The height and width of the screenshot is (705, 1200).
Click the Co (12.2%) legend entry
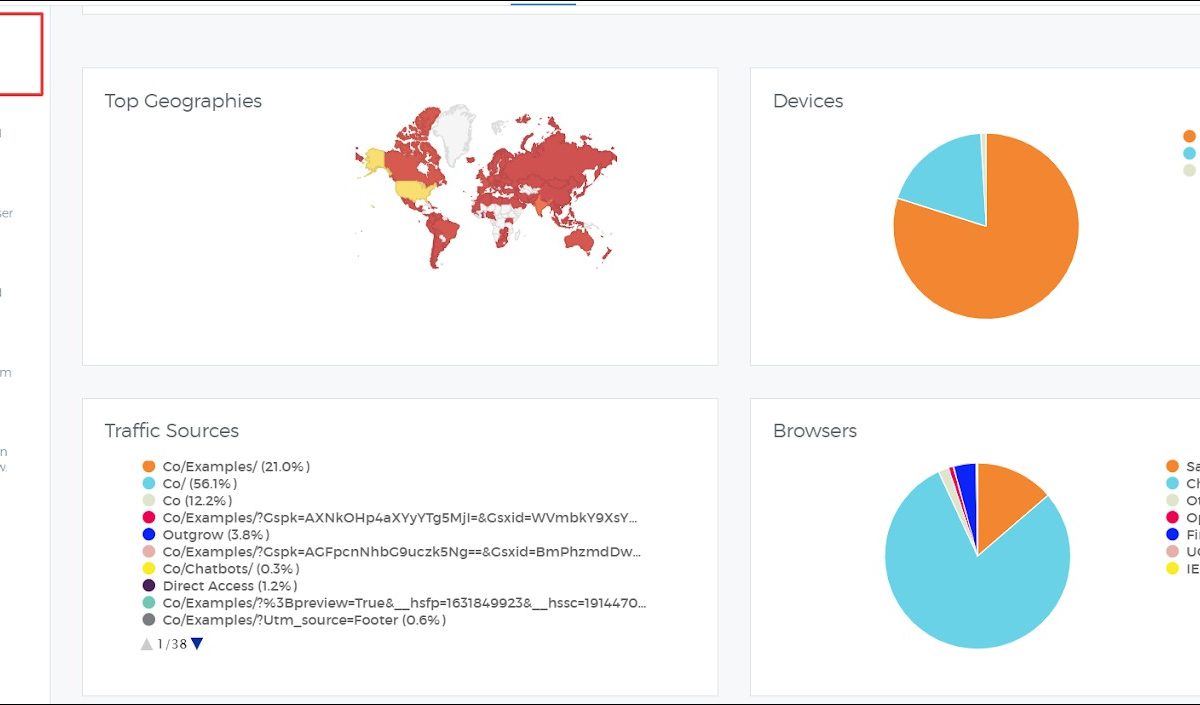point(197,500)
